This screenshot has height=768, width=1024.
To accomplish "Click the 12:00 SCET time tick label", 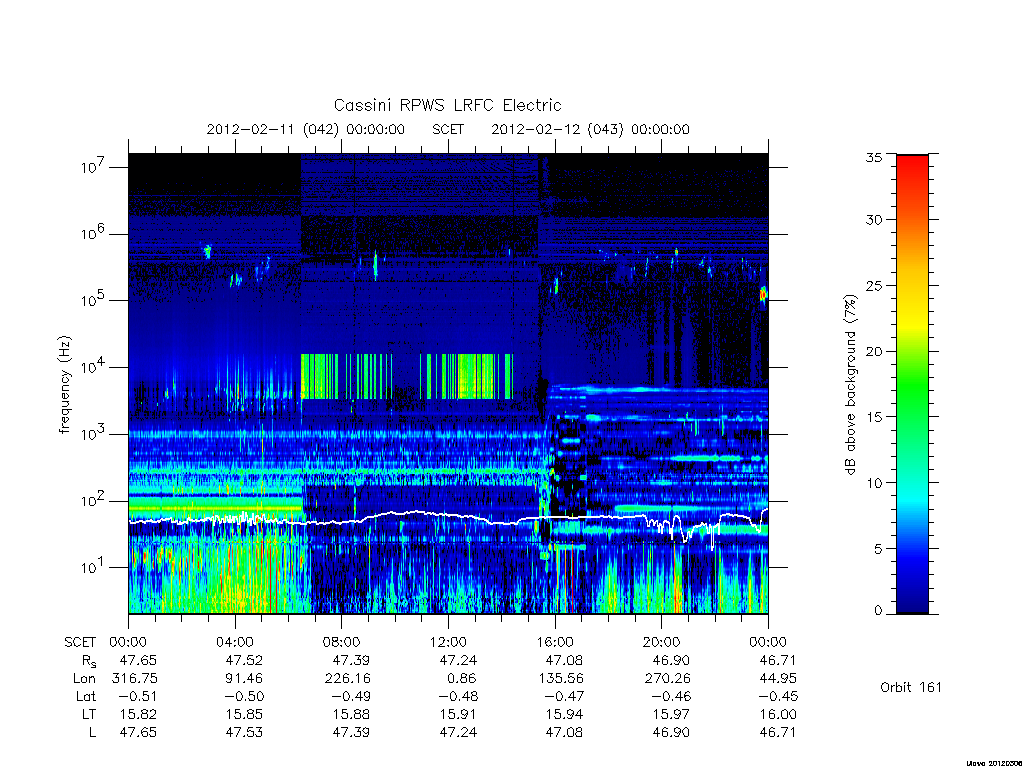I will [449, 642].
